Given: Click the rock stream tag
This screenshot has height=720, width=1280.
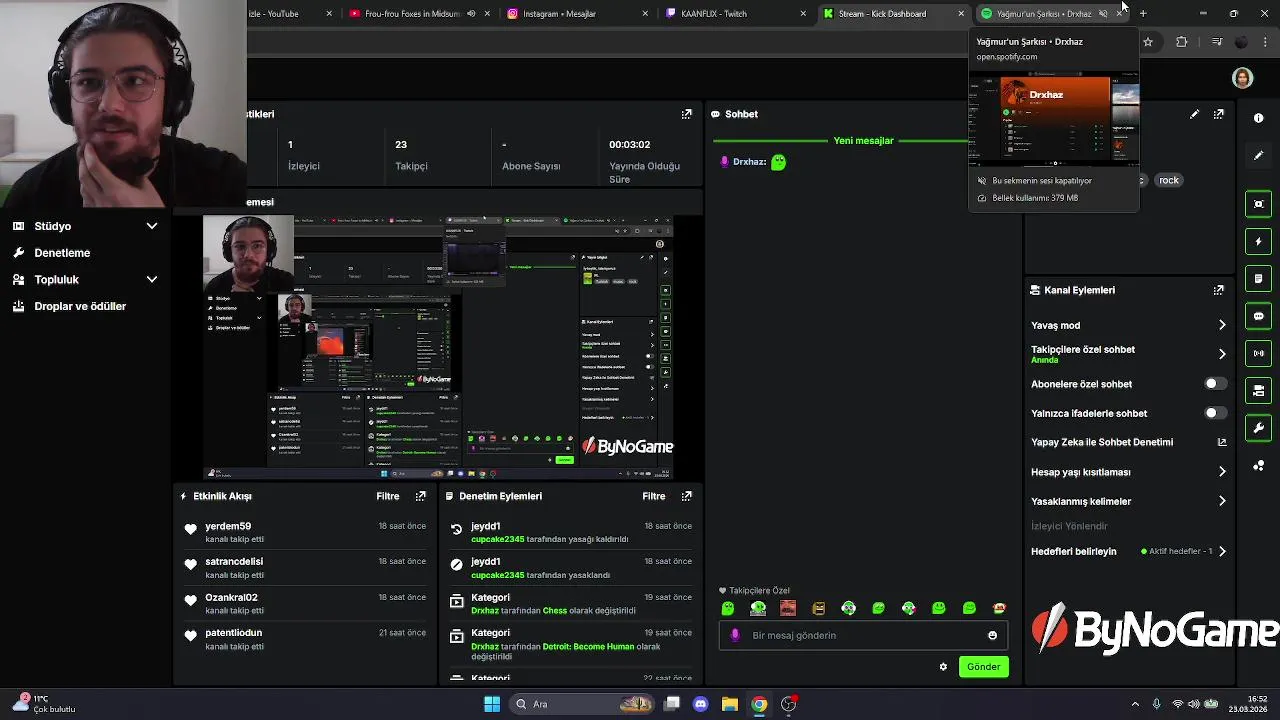Looking at the screenshot, I should point(1169,180).
